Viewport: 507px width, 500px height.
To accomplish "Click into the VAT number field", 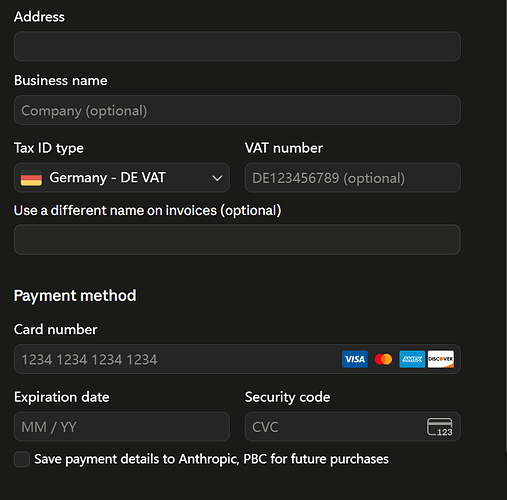I will 353,178.
